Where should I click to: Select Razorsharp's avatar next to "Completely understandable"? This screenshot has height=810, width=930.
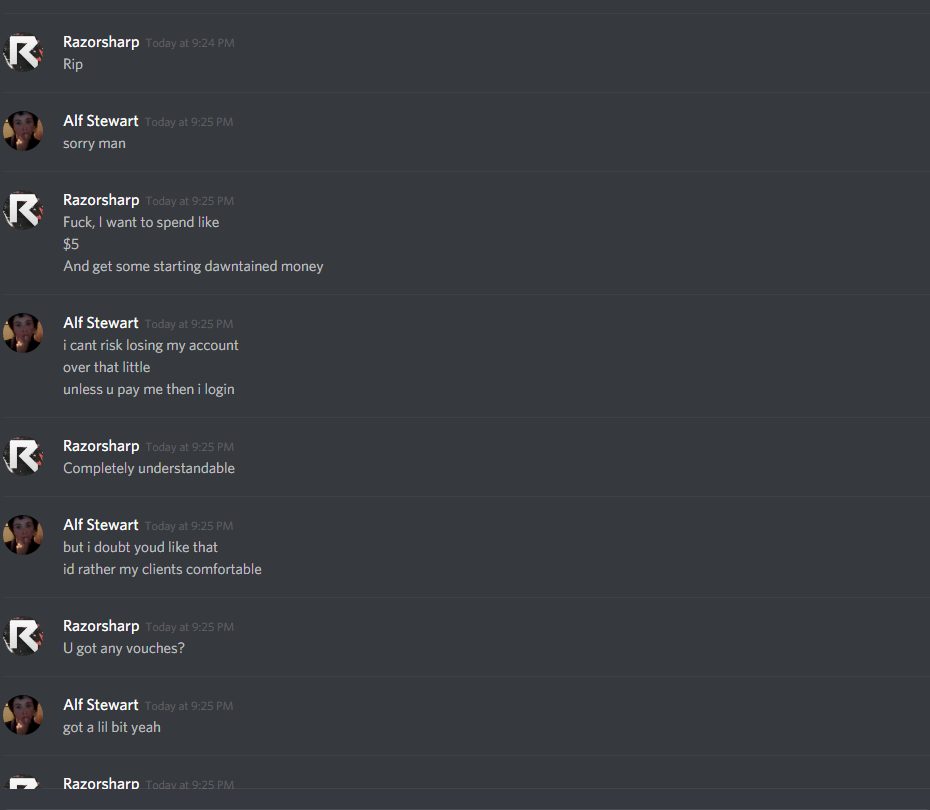click(x=23, y=456)
